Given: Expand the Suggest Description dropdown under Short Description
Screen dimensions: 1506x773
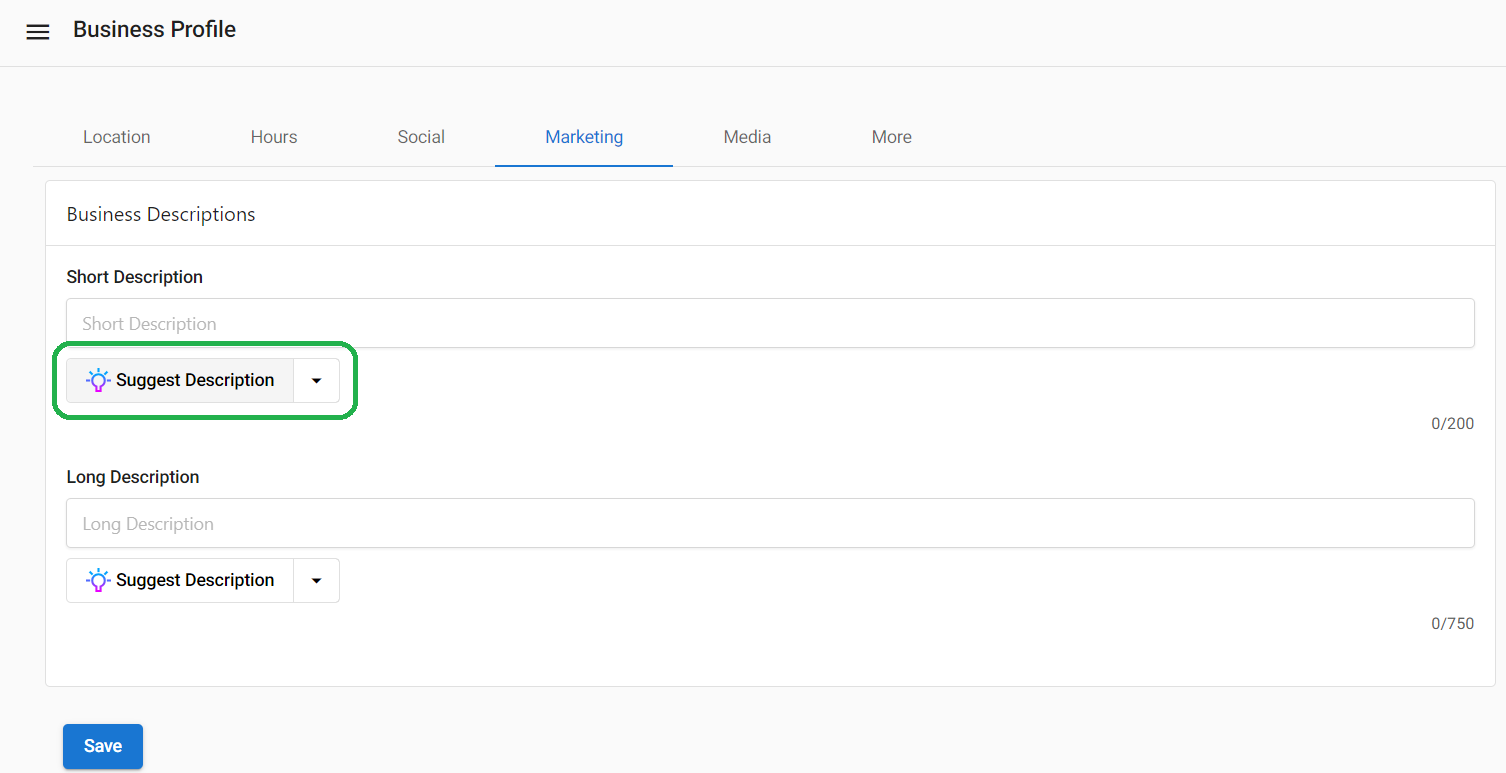Looking at the screenshot, I should 316,380.
